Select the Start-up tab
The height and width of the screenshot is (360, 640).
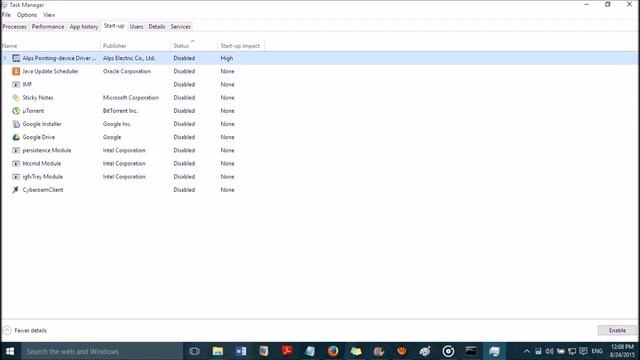point(114,26)
